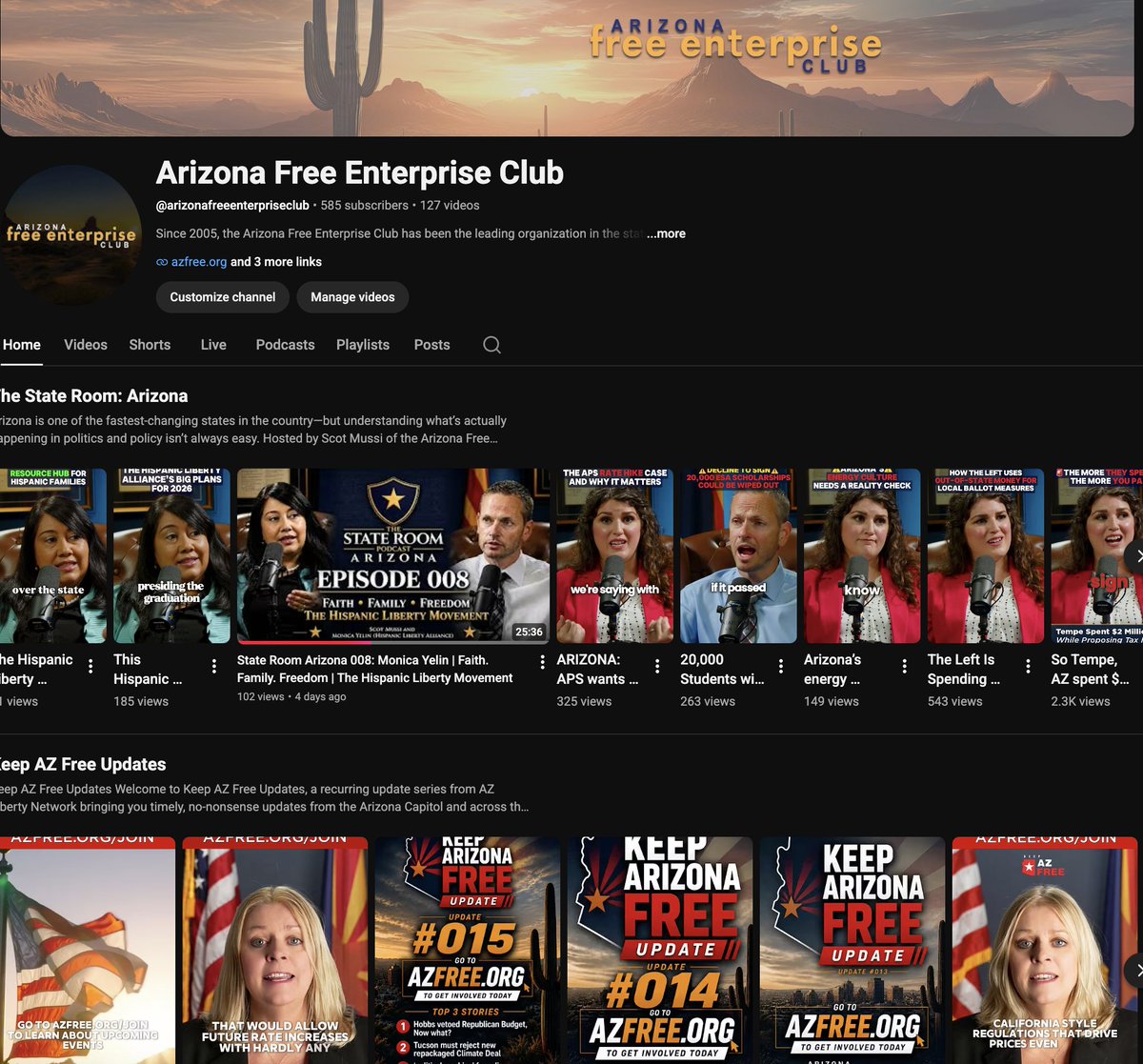This screenshot has height=1064, width=1143.
Task: Switch to the Videos tab
Action: [x=86, y=345]
